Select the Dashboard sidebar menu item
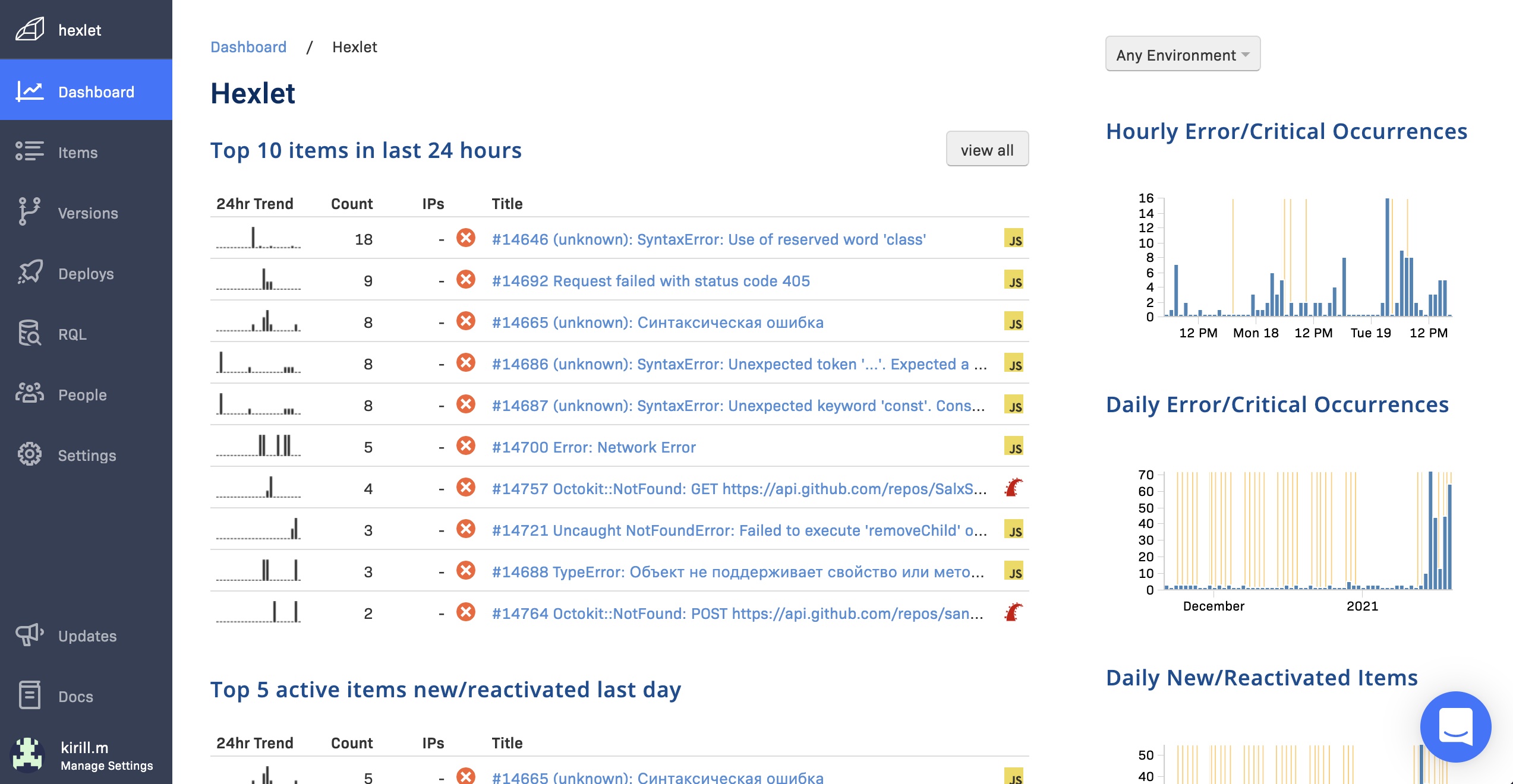This screenshot has height=784, width=1513. click(x=86, y=91)
